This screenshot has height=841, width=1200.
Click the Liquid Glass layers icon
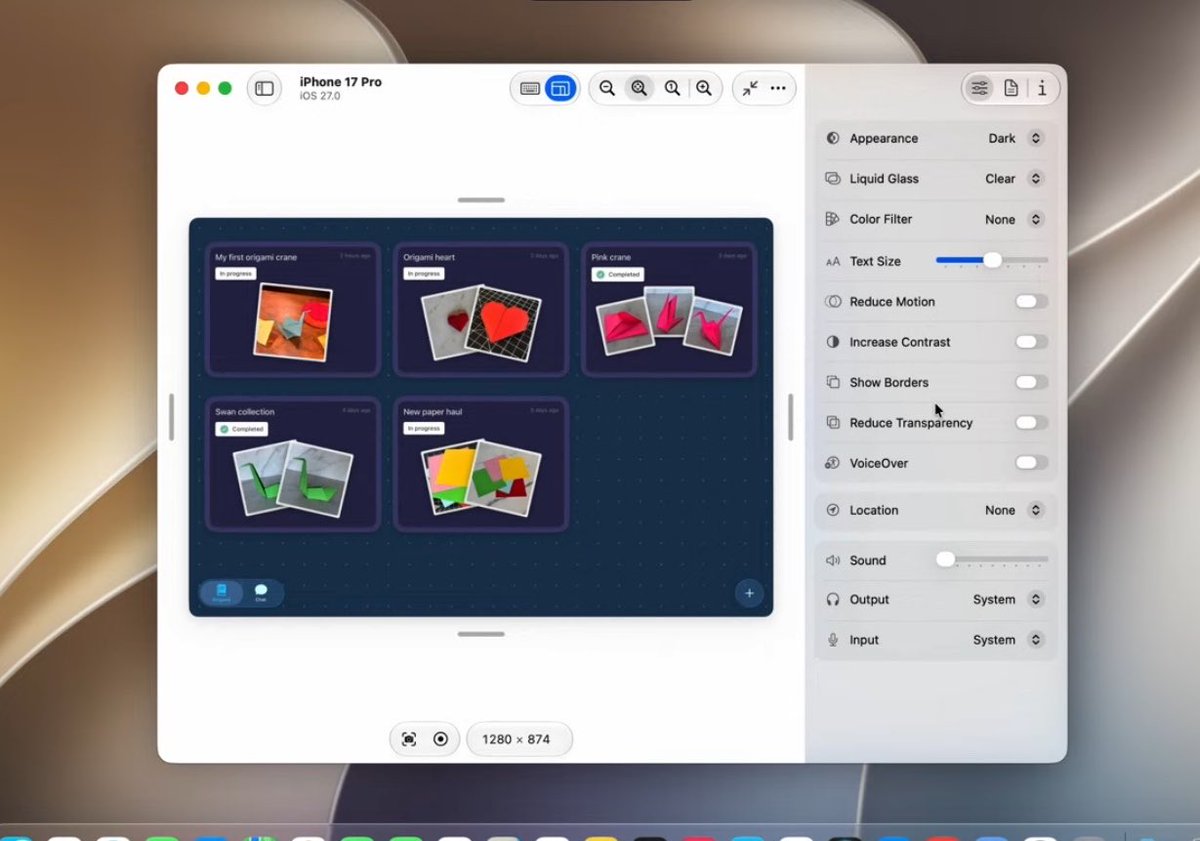[x=833, y=178]
